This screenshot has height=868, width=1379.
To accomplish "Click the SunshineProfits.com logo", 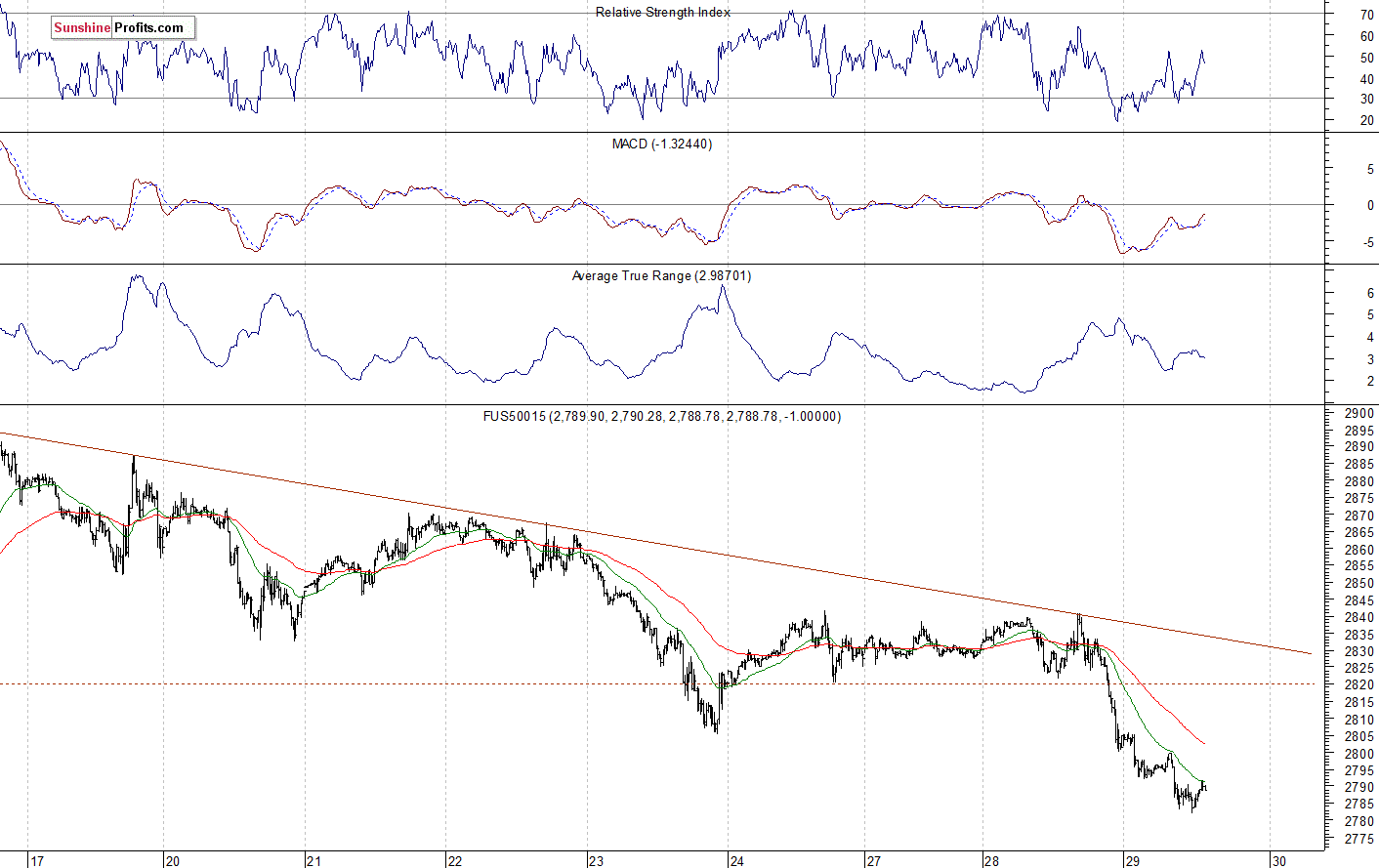I will 123,27.
